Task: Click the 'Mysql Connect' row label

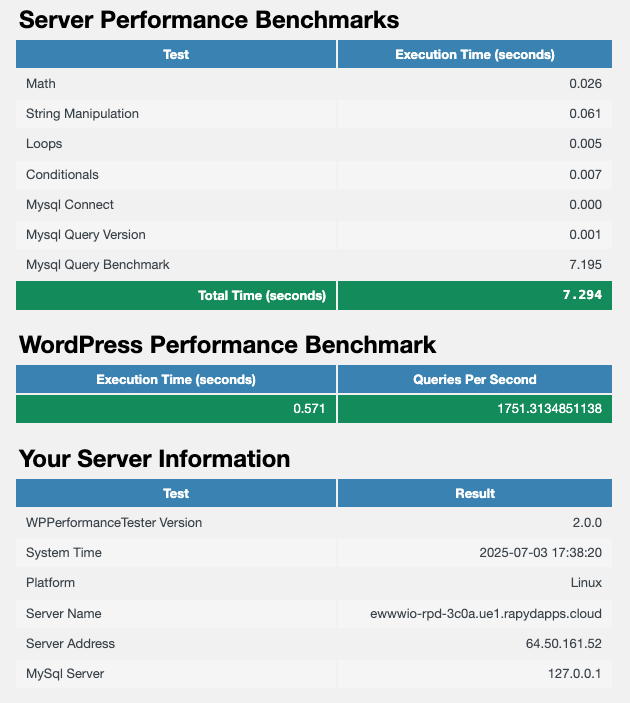Action: coord(70,205)
